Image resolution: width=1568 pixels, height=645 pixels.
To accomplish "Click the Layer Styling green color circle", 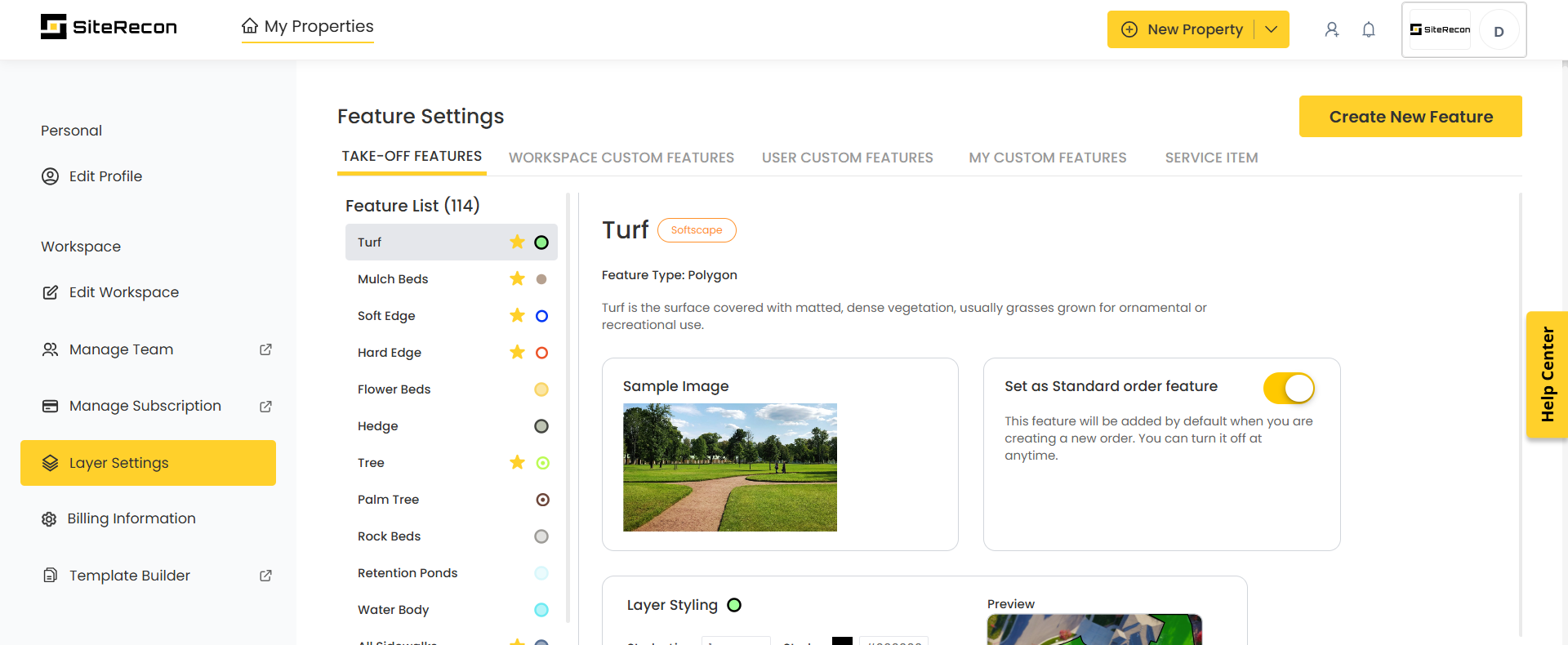I will (734, 605).
